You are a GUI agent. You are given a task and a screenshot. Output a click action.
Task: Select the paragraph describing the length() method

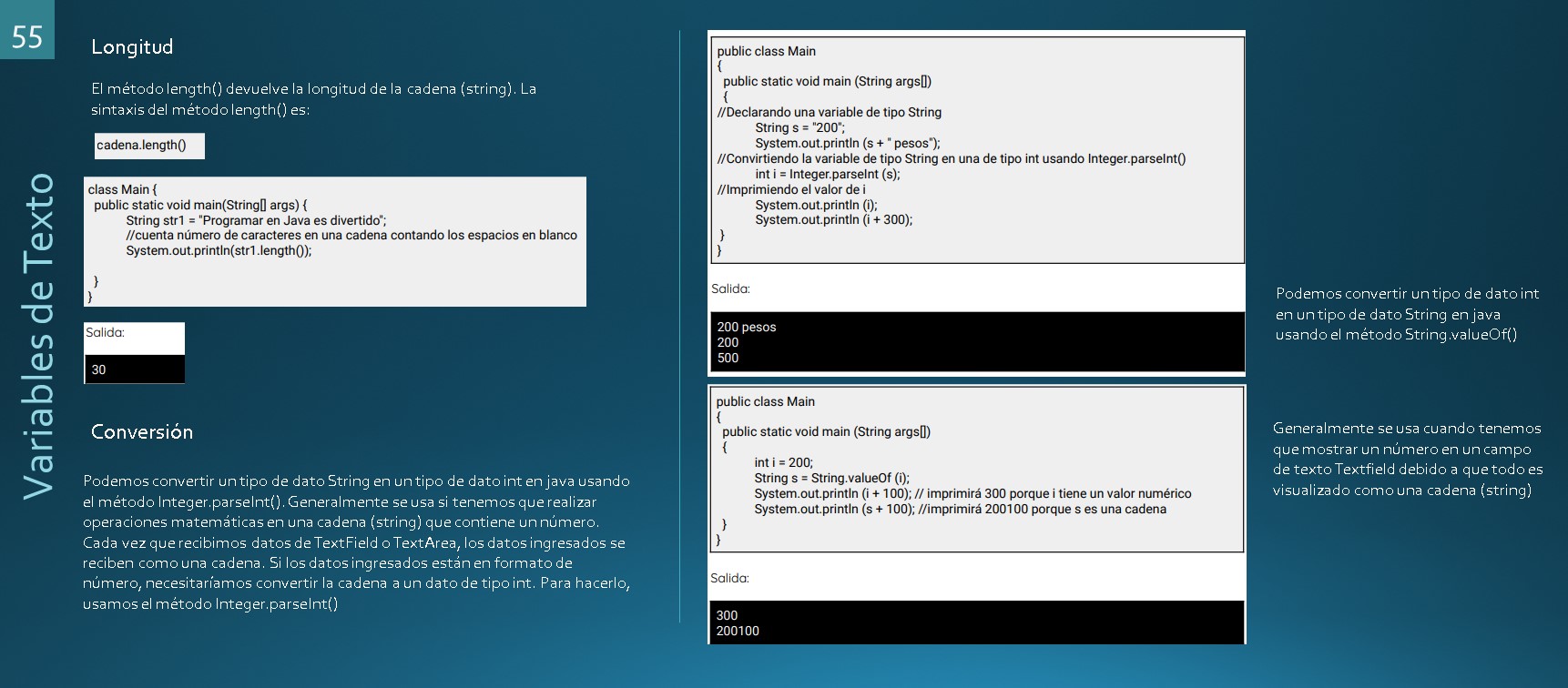pyautogui.click(x=313, y=99)
